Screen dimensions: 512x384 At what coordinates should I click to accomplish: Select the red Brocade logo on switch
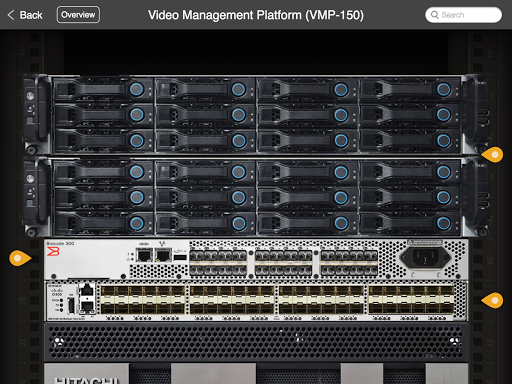tap(53, 252)
